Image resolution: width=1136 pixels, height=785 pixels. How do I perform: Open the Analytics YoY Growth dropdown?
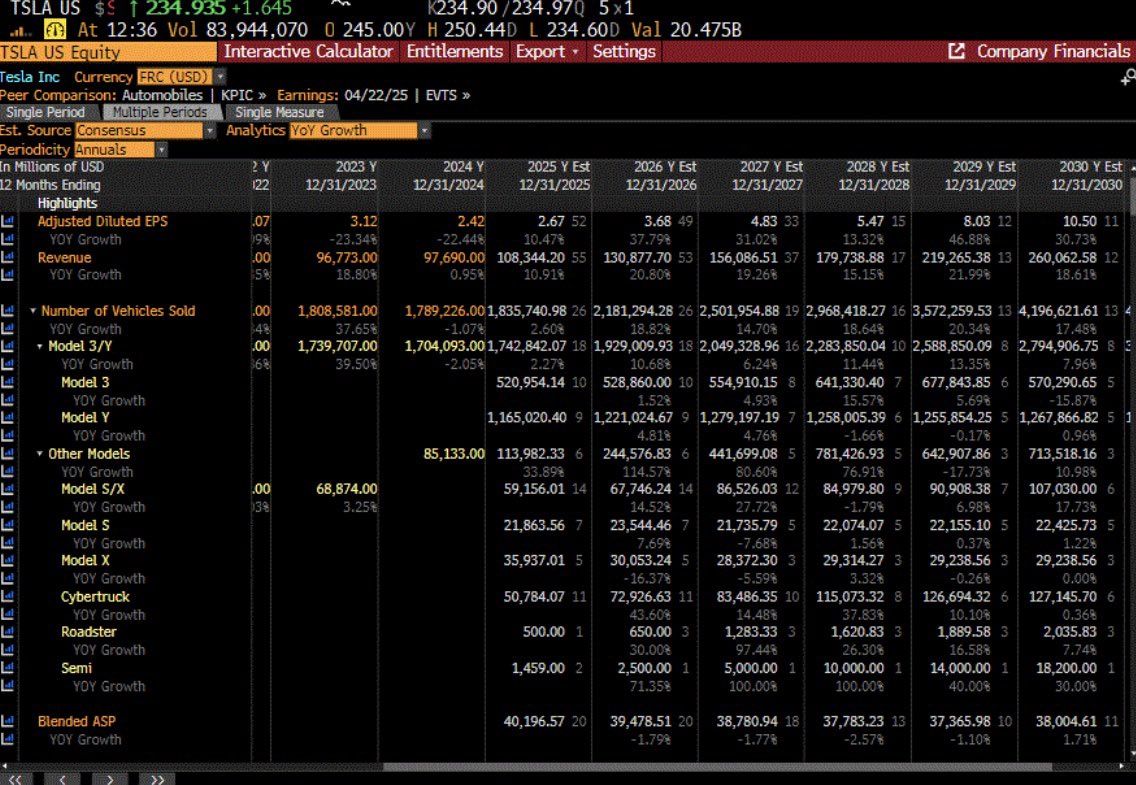click(424, 131)
